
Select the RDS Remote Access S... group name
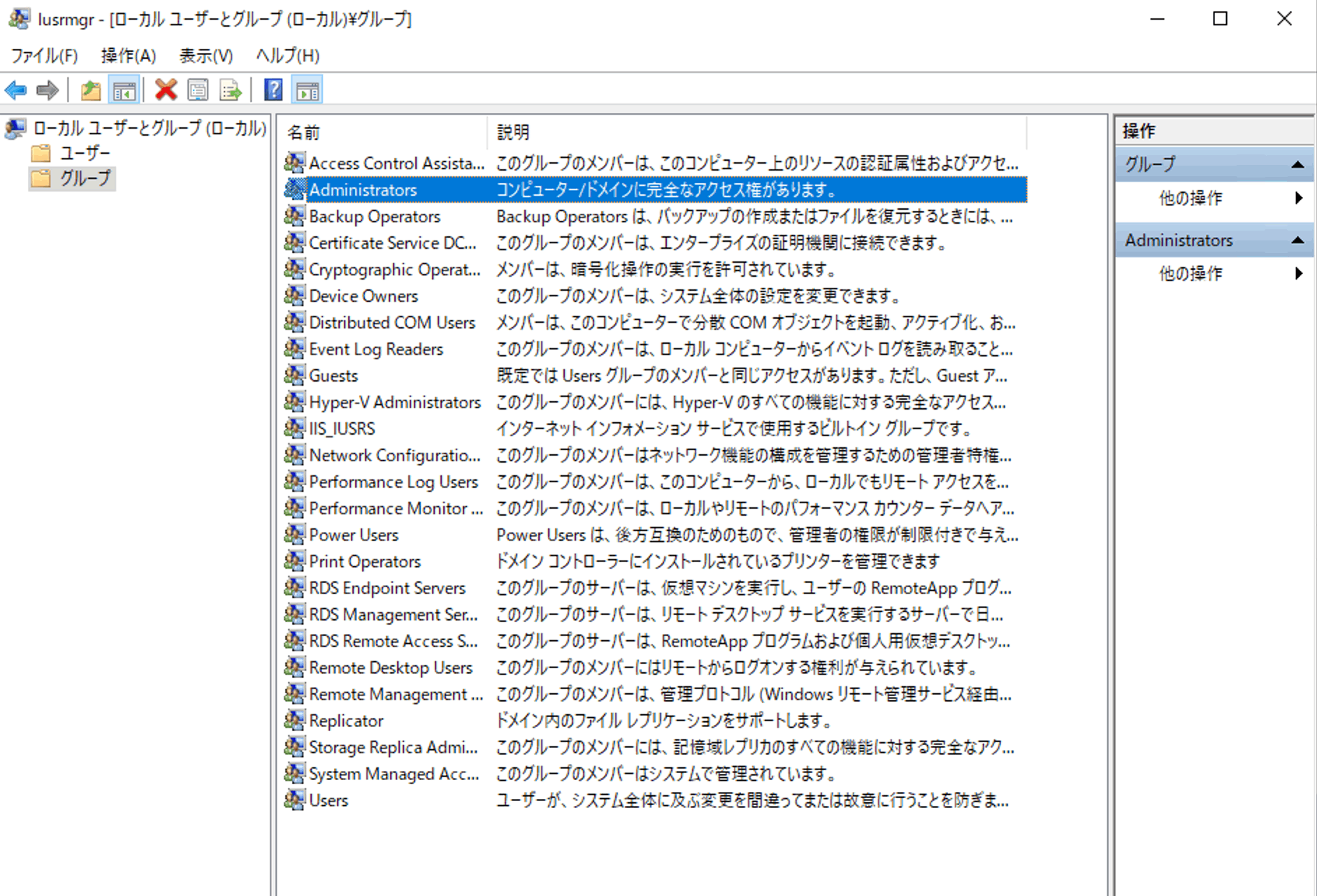click(394, 641)
